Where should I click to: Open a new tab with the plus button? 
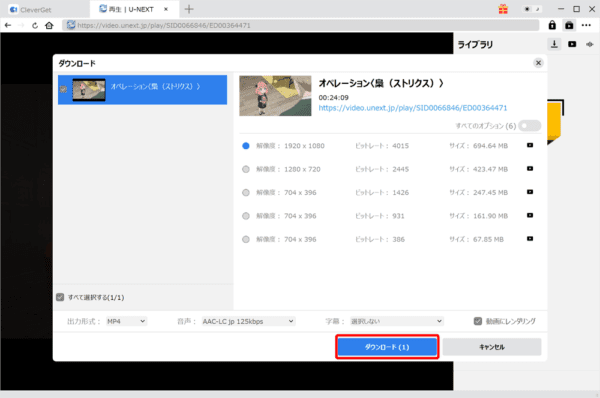tap(189, 9)
